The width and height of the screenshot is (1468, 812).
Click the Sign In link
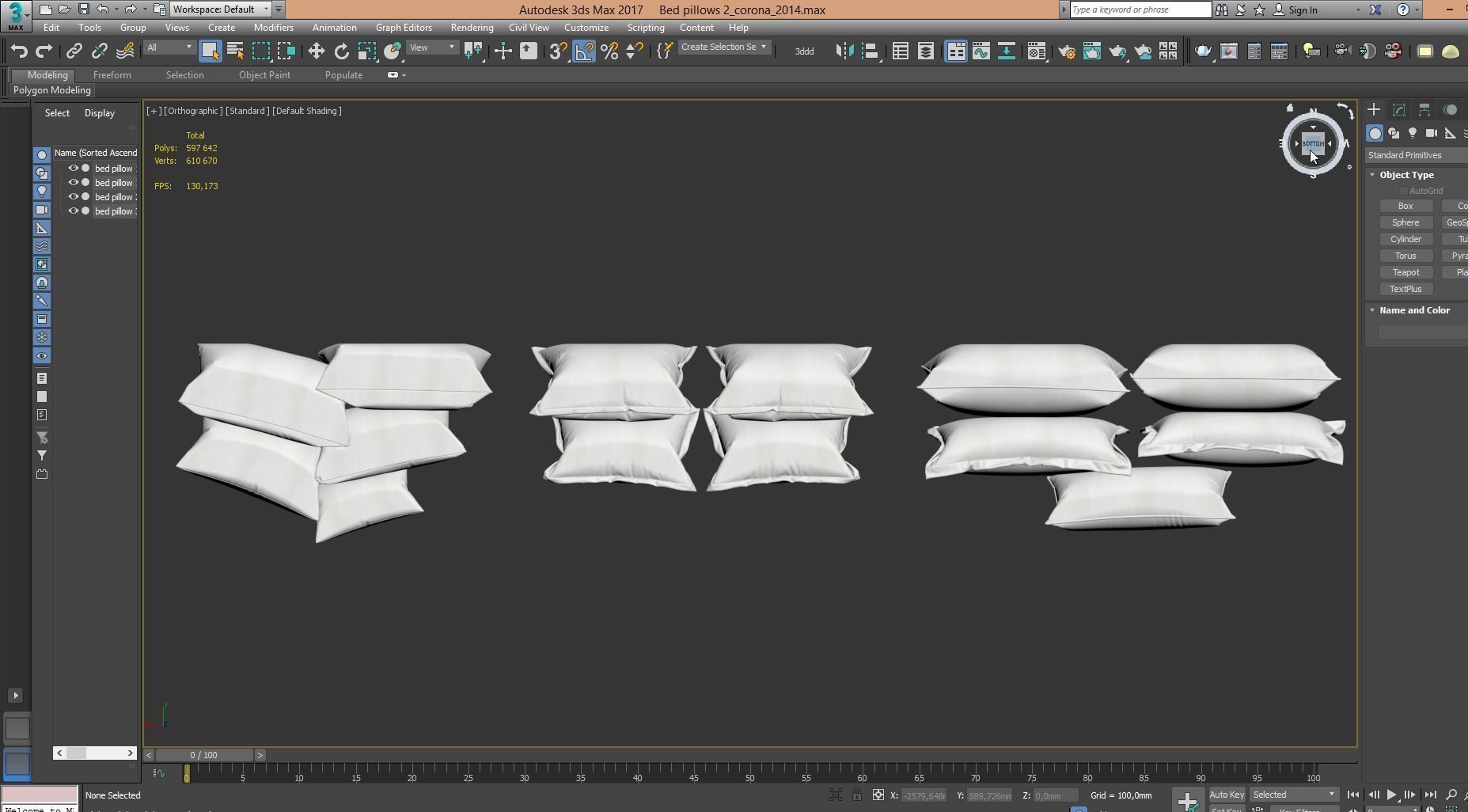coord(1303,10)
